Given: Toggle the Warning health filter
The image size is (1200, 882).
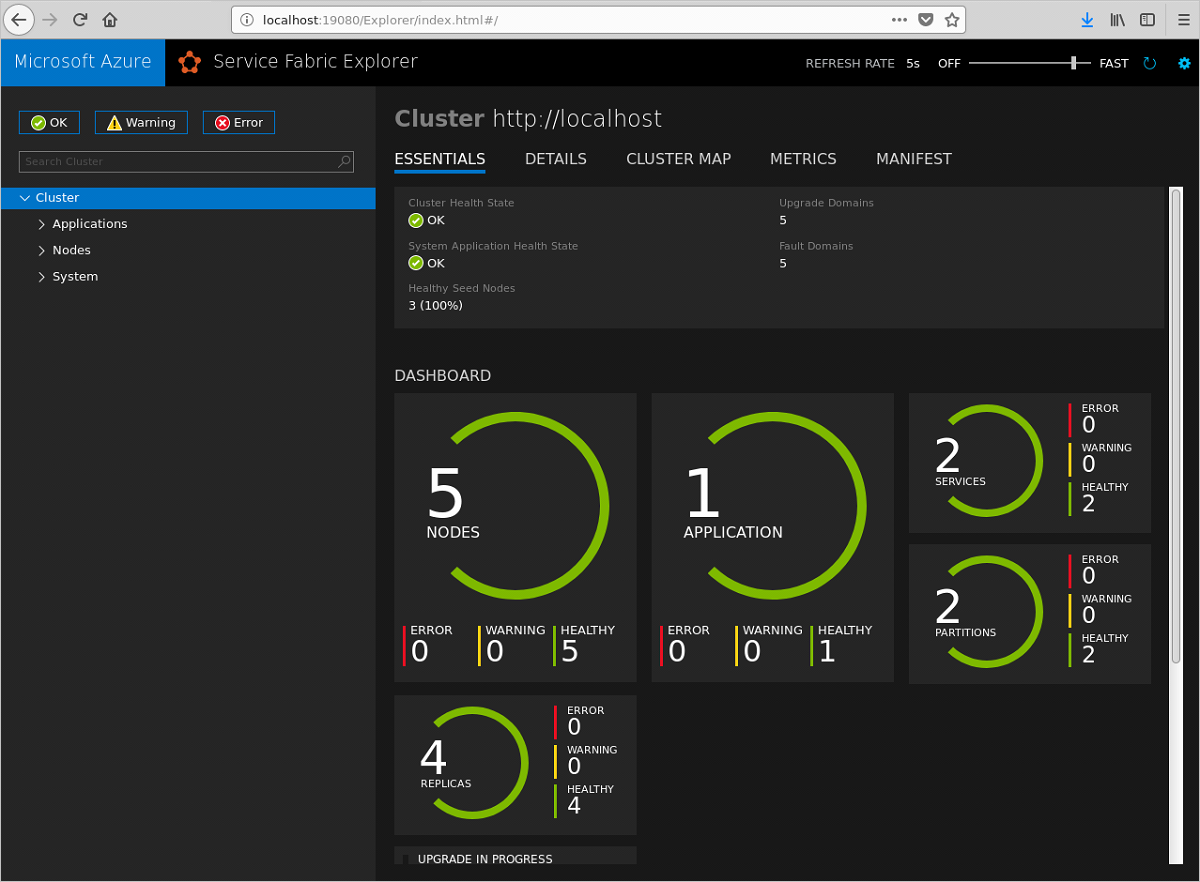Looking at the screenshot, I should (140, 122).
